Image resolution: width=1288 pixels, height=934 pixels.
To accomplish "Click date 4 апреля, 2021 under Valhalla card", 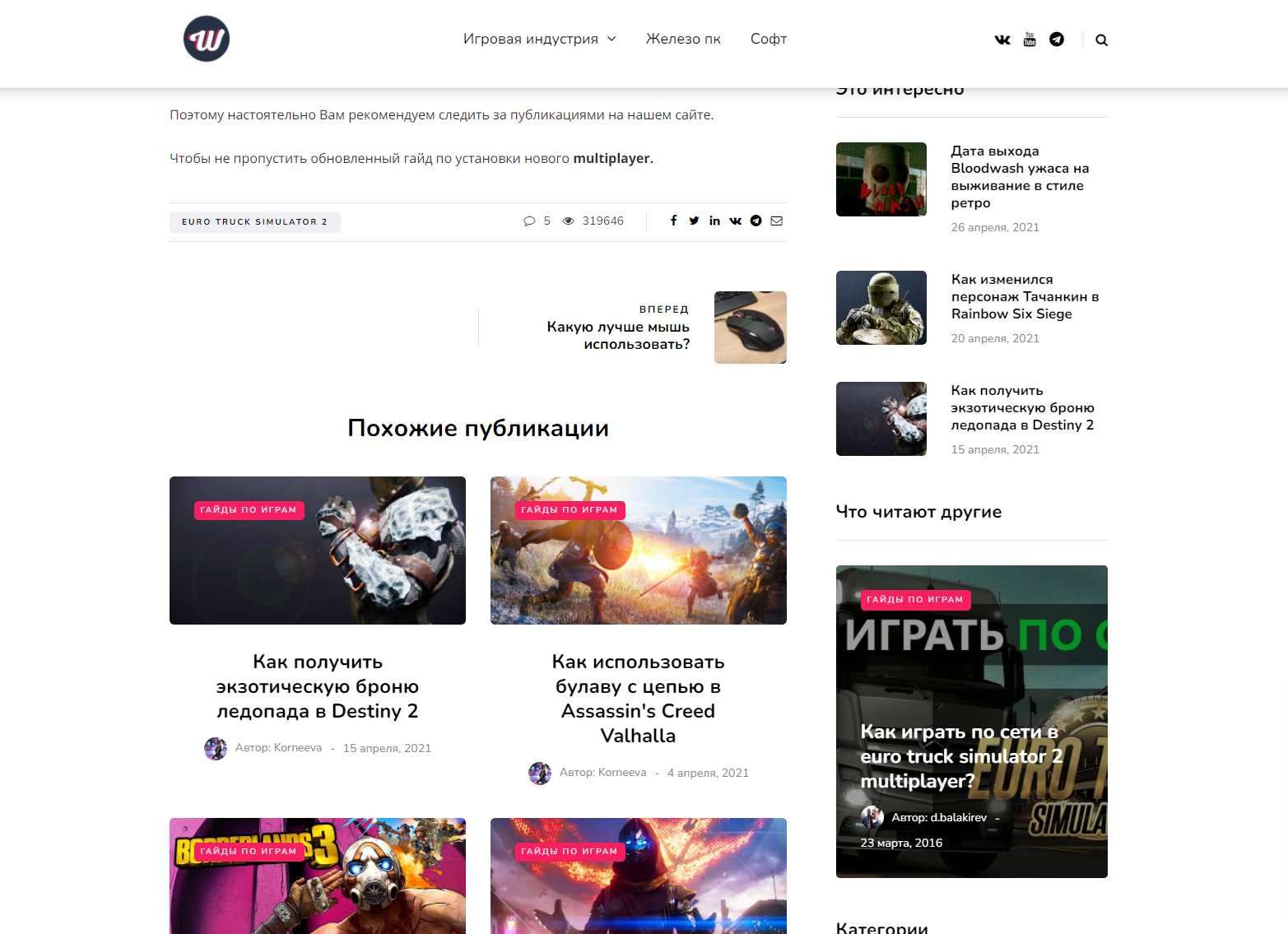I will coord(708,773).
